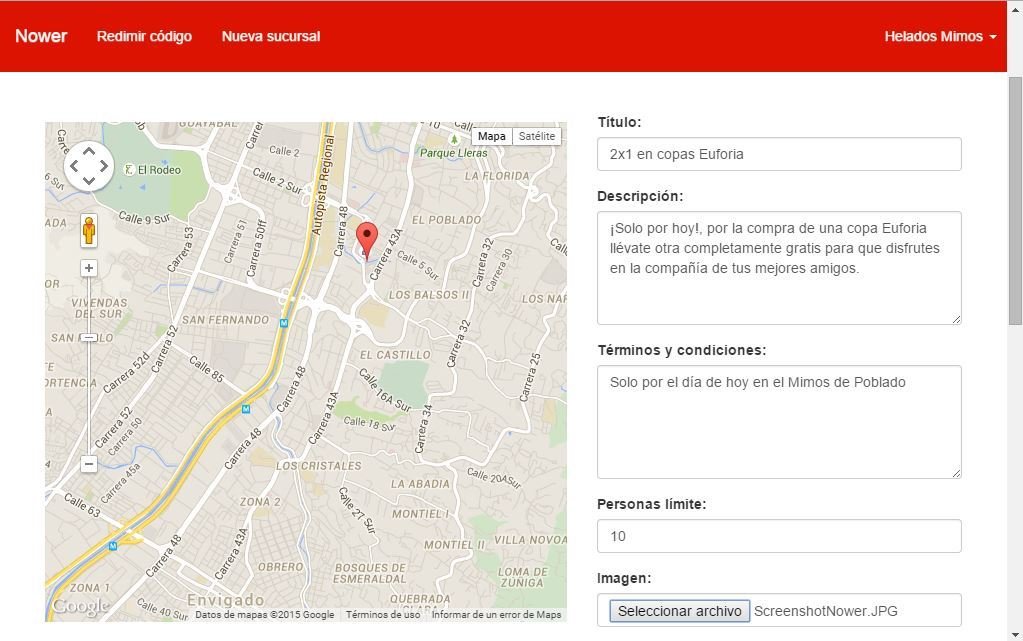The height and width of the screenshot is (641, 1023).
Task: Pan the map right with right arrow
Action: [x=104, y=166]
